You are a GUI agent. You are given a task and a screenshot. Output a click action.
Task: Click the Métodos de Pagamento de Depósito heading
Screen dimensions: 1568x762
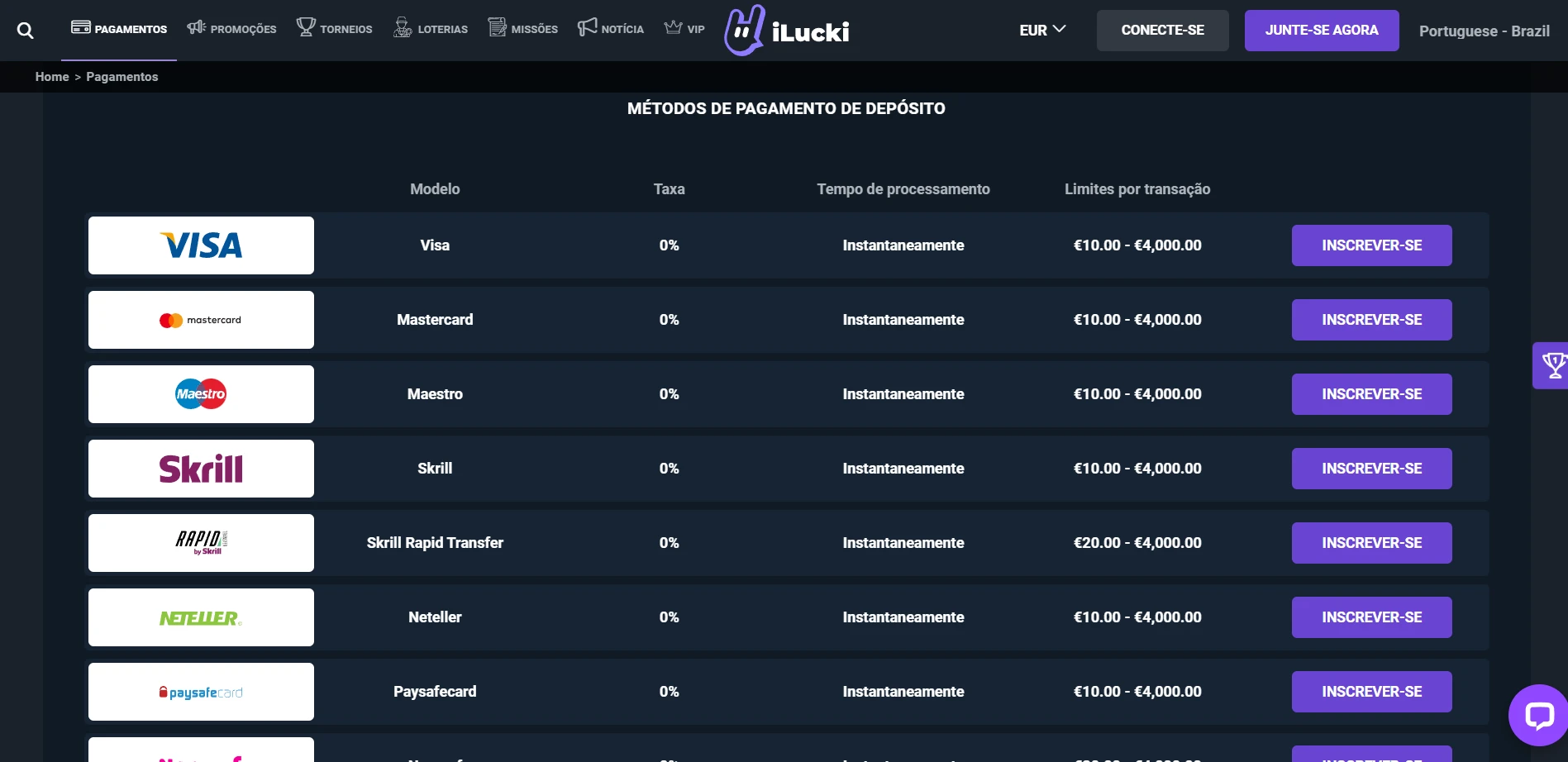pyautogui.click(x=786, y=108)
